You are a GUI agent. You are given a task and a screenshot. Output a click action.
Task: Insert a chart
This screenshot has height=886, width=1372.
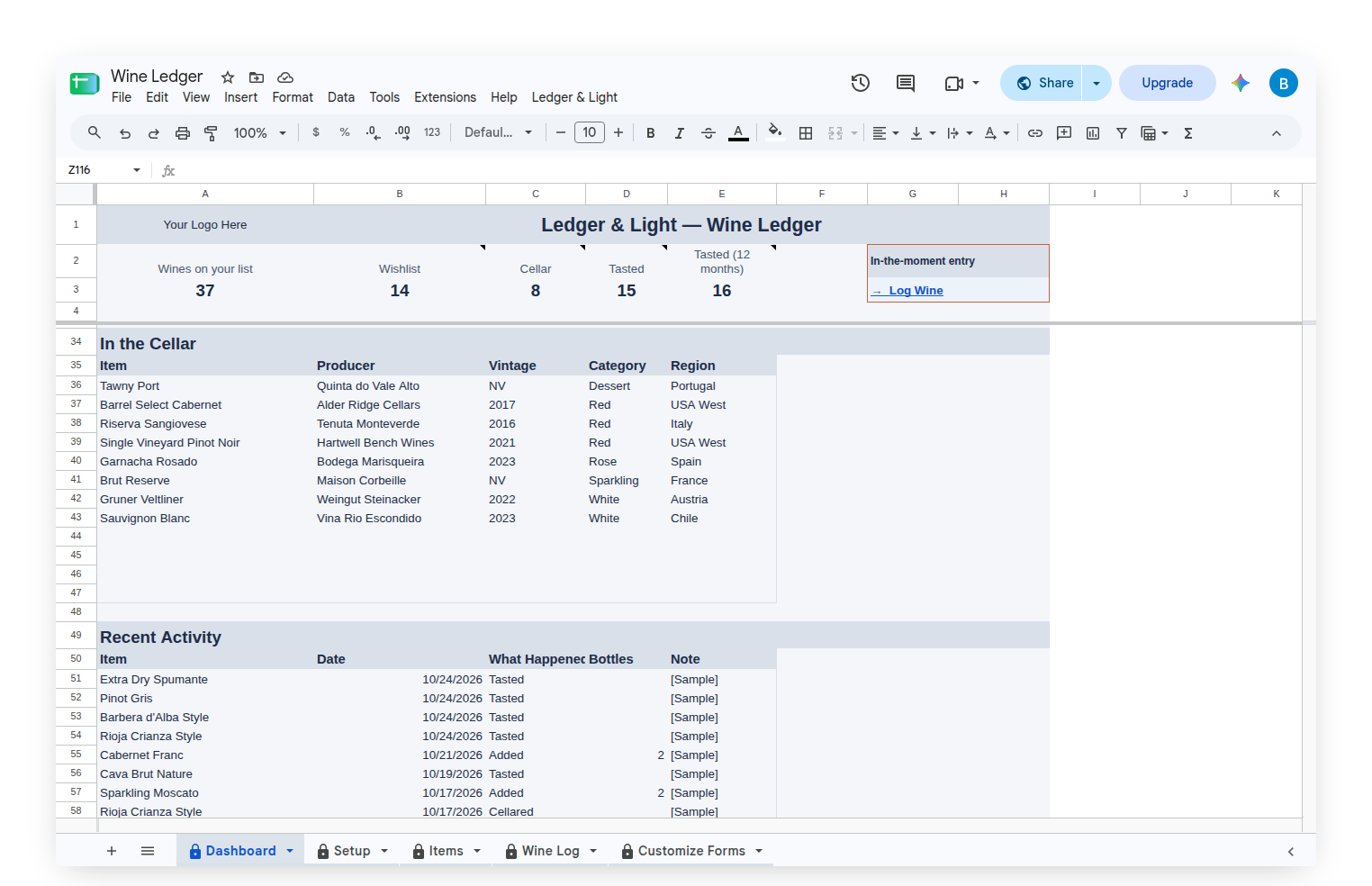click(x=1093, y=133)
